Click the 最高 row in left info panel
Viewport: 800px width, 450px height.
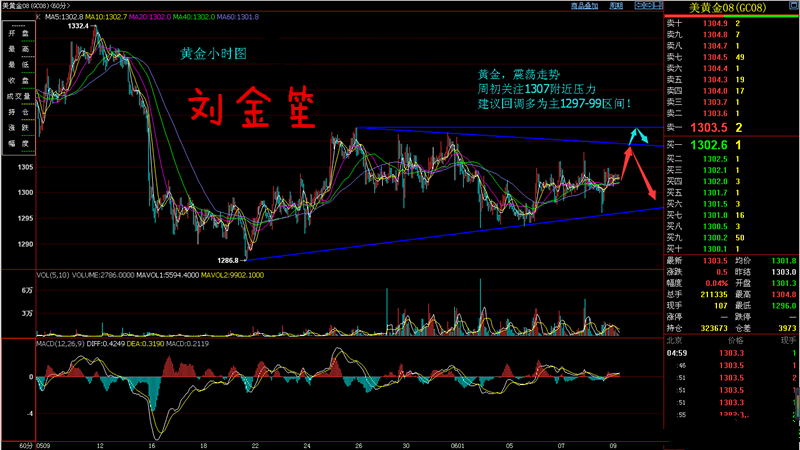19,49
